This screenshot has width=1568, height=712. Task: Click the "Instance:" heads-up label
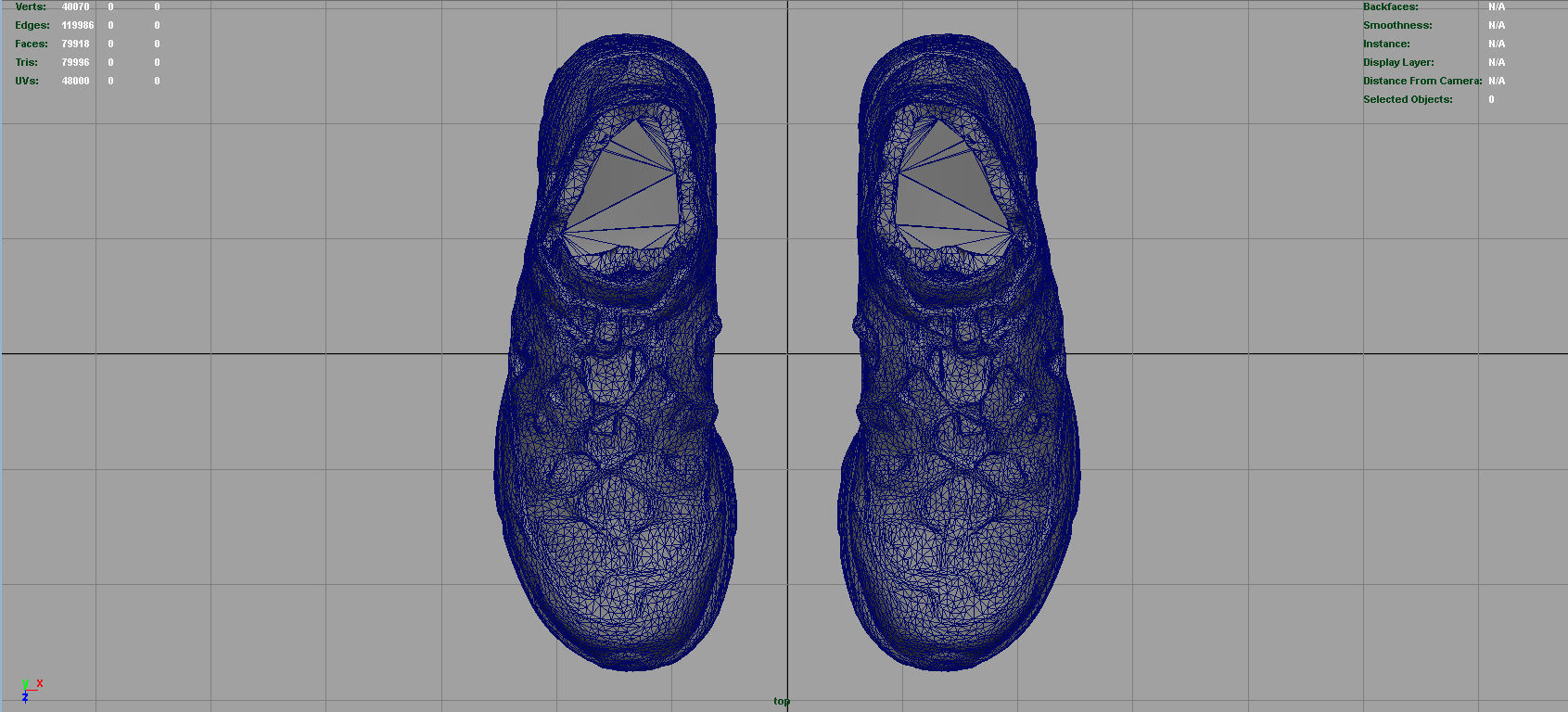click(1386, 44)
